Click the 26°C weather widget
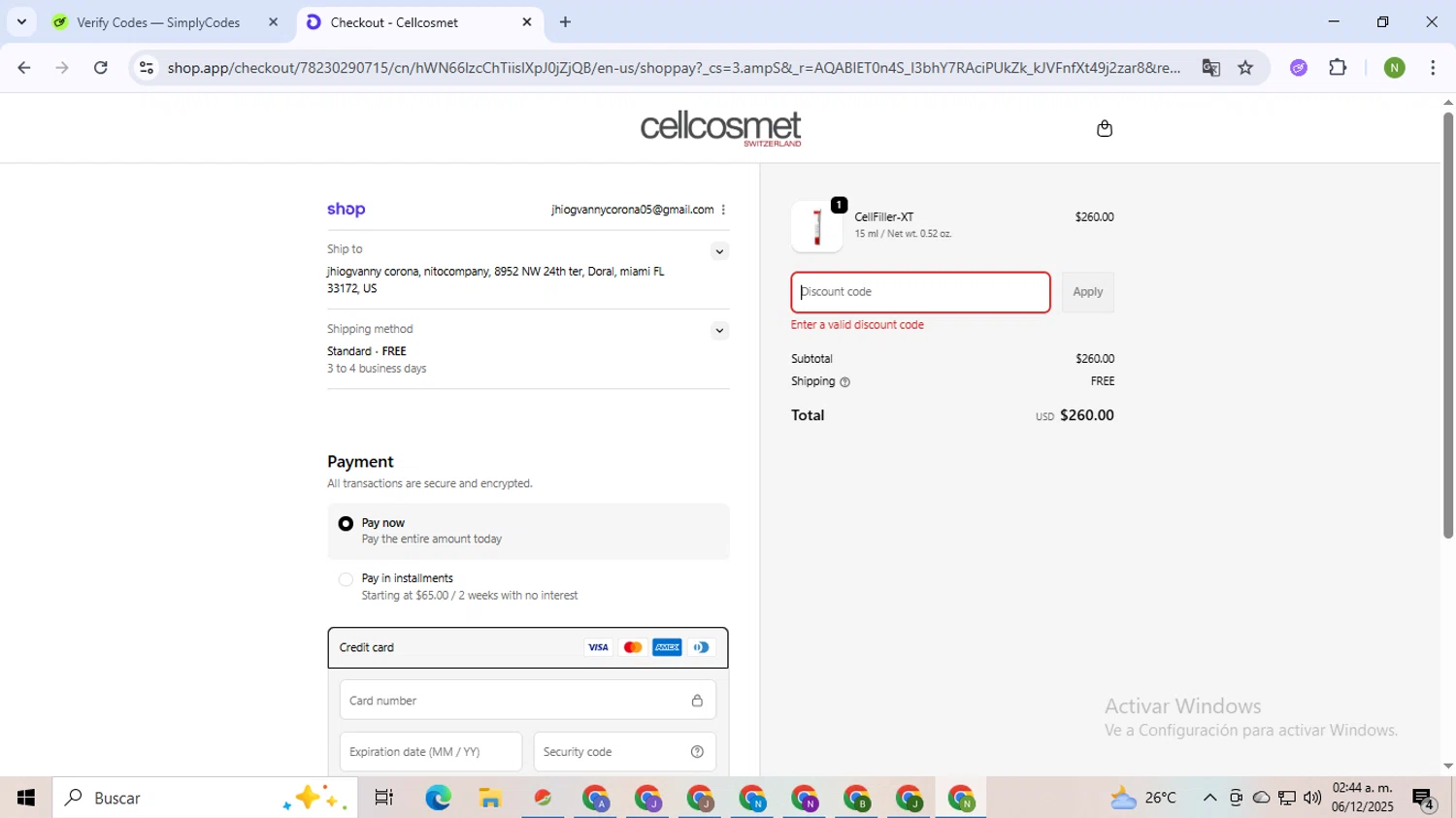Image resolution: width=1456 pixels, height=818 pixels. pos(1142,798)
